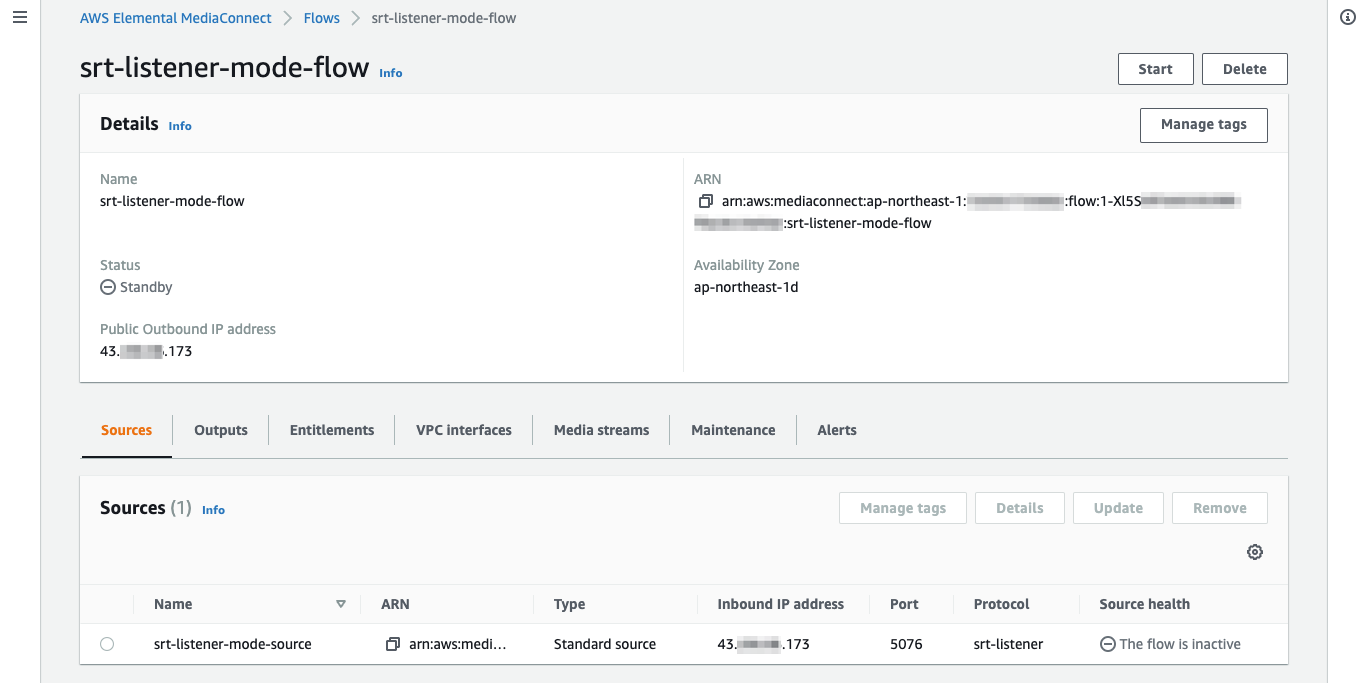
Task: Go to the VPC interfaces tab
Action: pyautogui.click(x=464, y=430)
